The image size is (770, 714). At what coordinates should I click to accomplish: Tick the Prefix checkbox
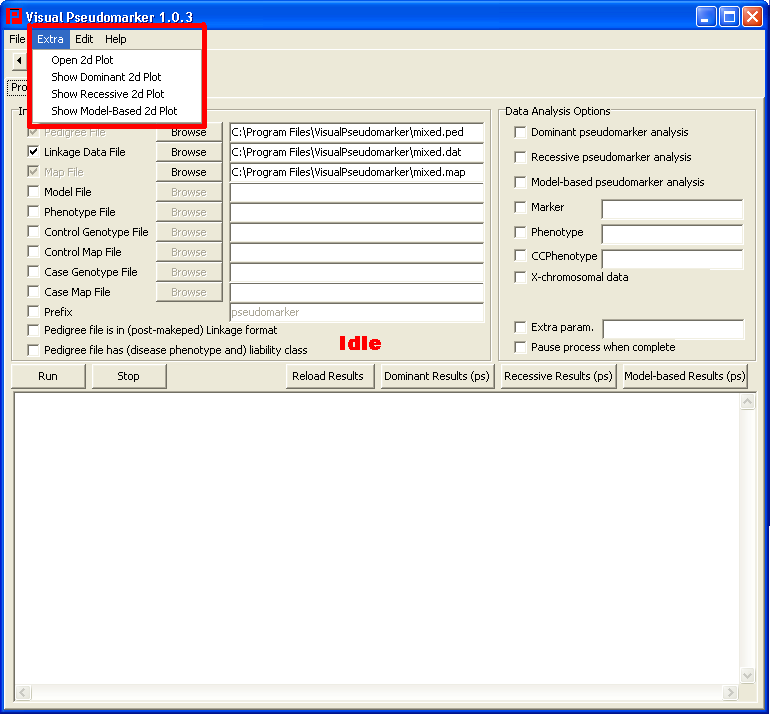(33, 312)
